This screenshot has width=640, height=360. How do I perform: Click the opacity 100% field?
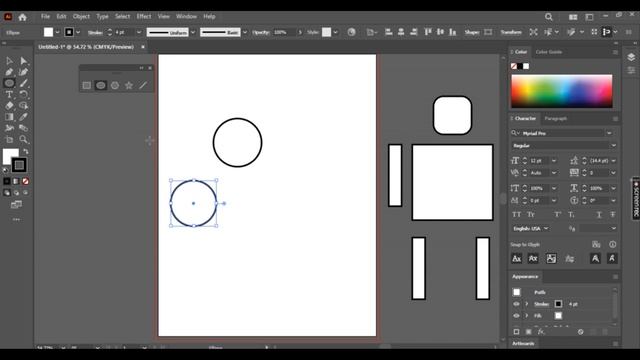coord(283,32)
